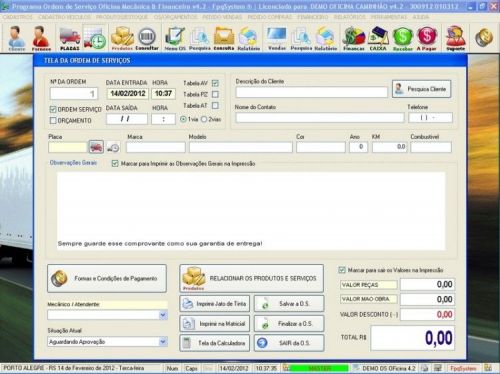Open the FINANCEIRO menu
500x374 pixels.
click(313, 17)
